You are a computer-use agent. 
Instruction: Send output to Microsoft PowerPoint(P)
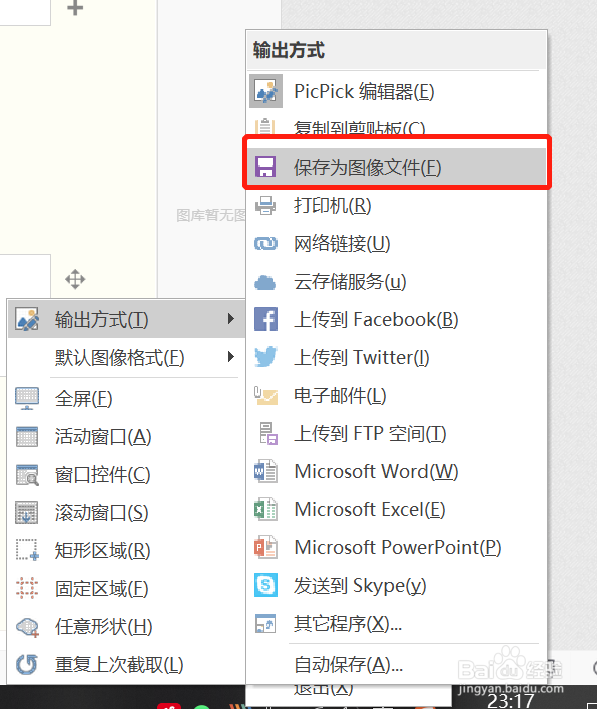pos(397,547)
